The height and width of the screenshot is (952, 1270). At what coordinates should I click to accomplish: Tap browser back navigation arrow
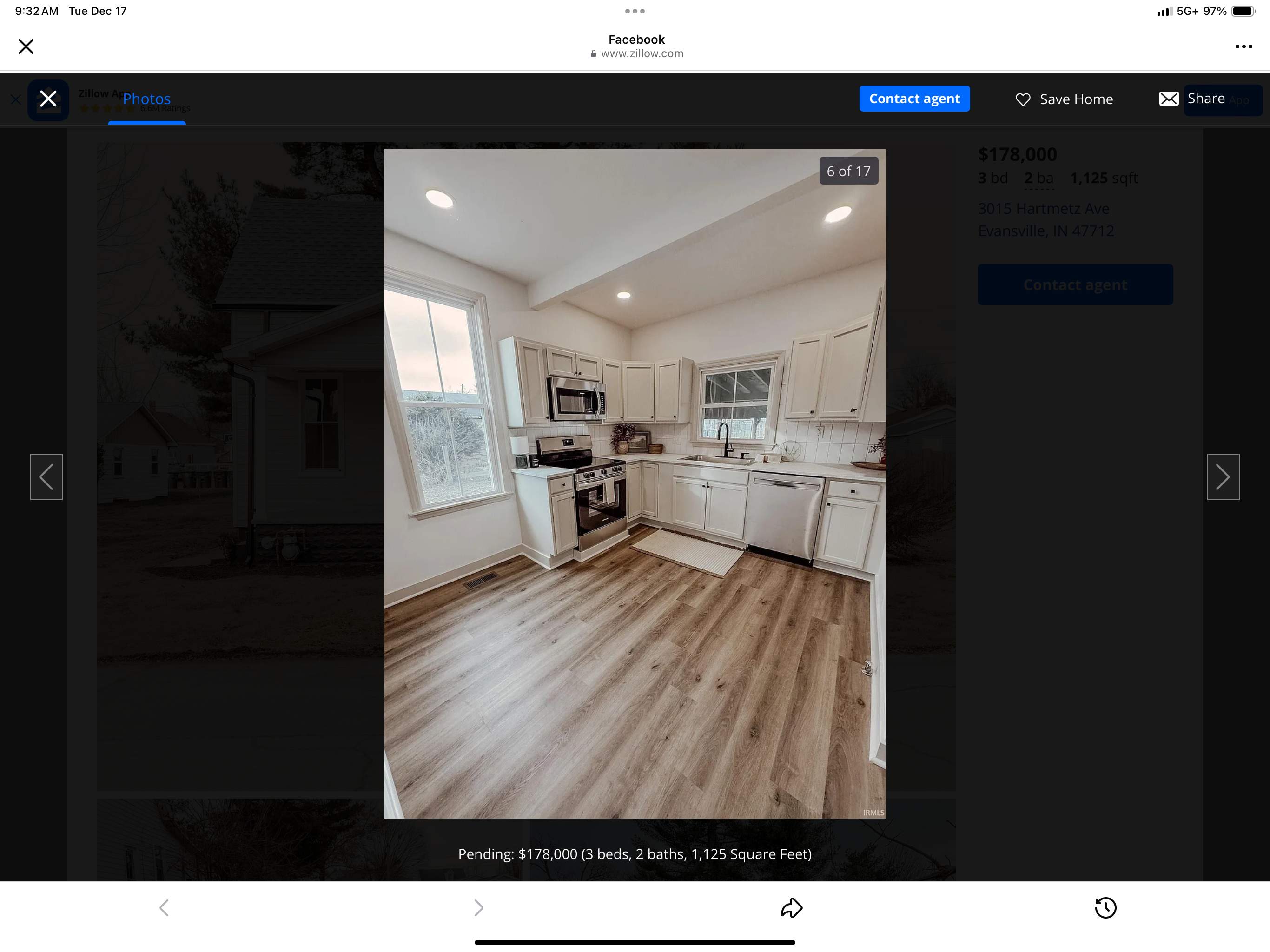pos(164,908)
